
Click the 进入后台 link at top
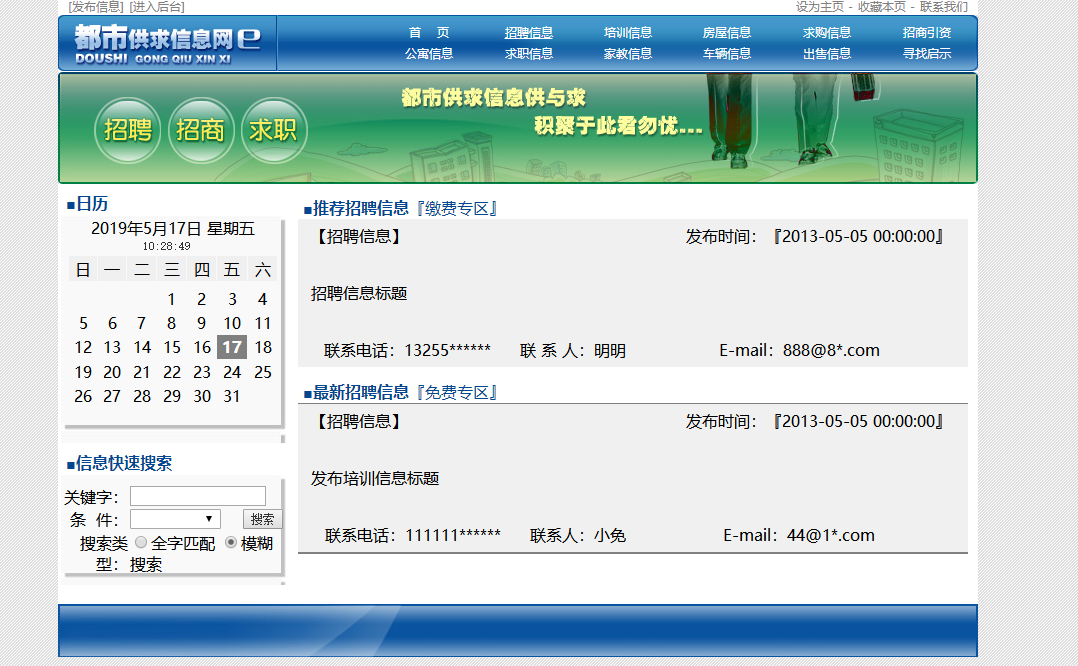(157, 7)
